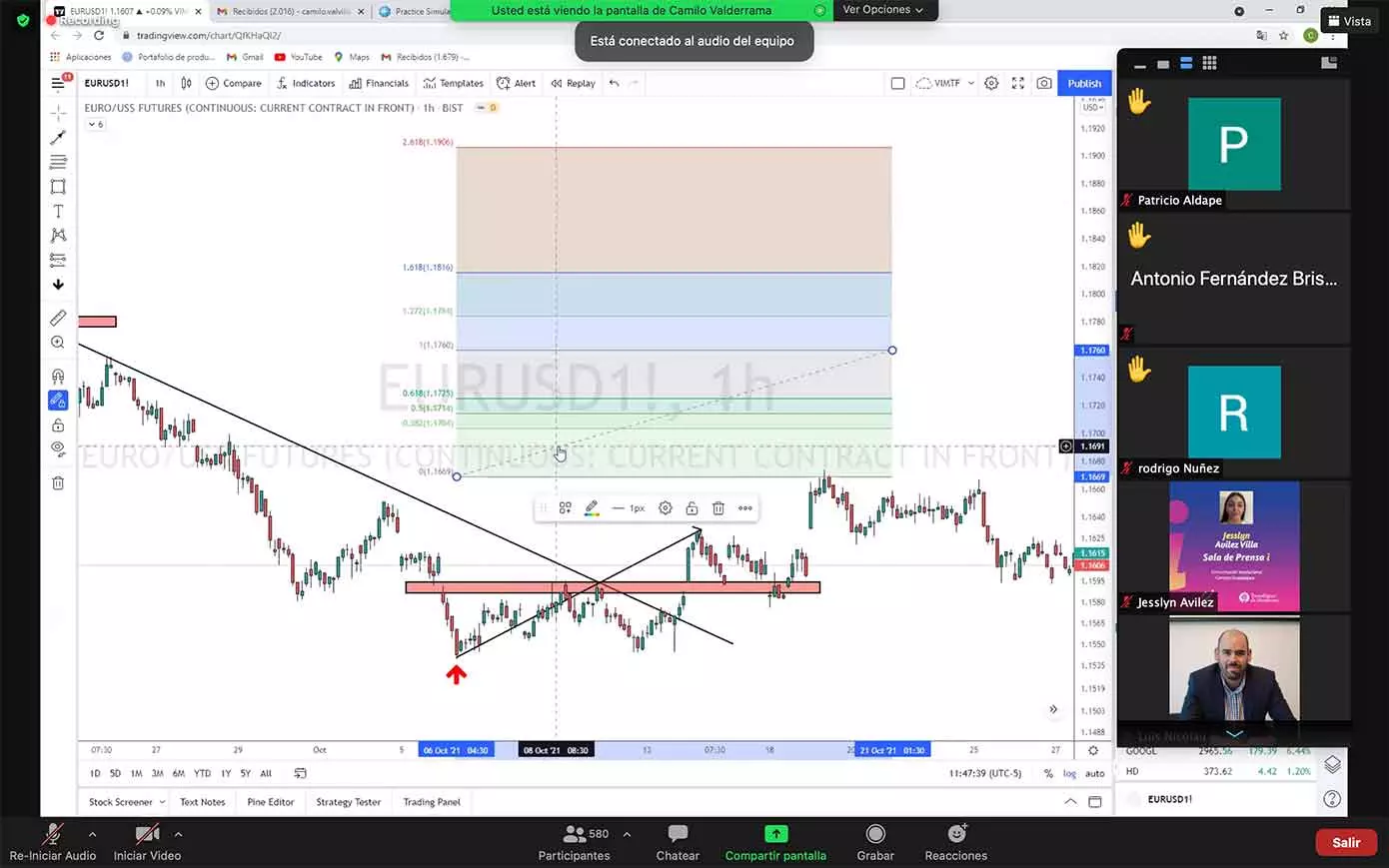Screen dimensions: 1389x868
Task: Open the Text Notes tab
Action: (202, 802)
